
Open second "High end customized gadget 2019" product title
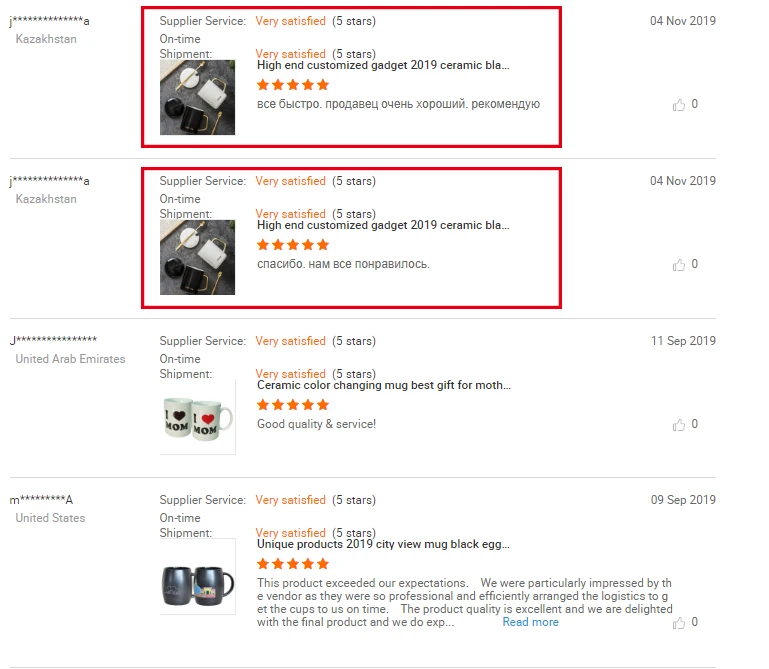[x=383, y=225]
